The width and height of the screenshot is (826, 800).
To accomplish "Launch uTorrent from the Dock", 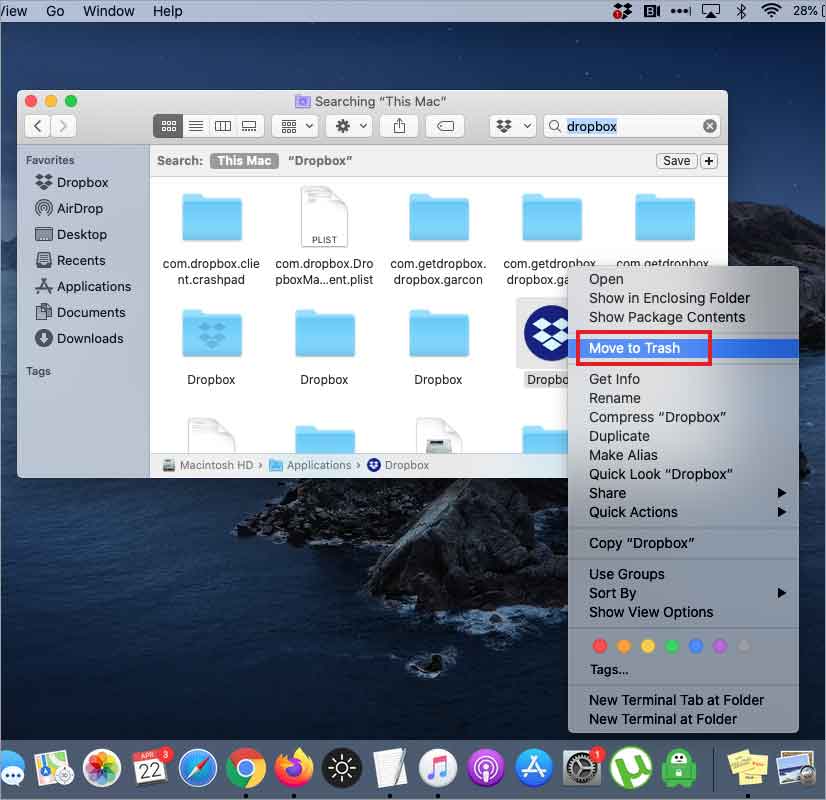I will coord(630,769).
